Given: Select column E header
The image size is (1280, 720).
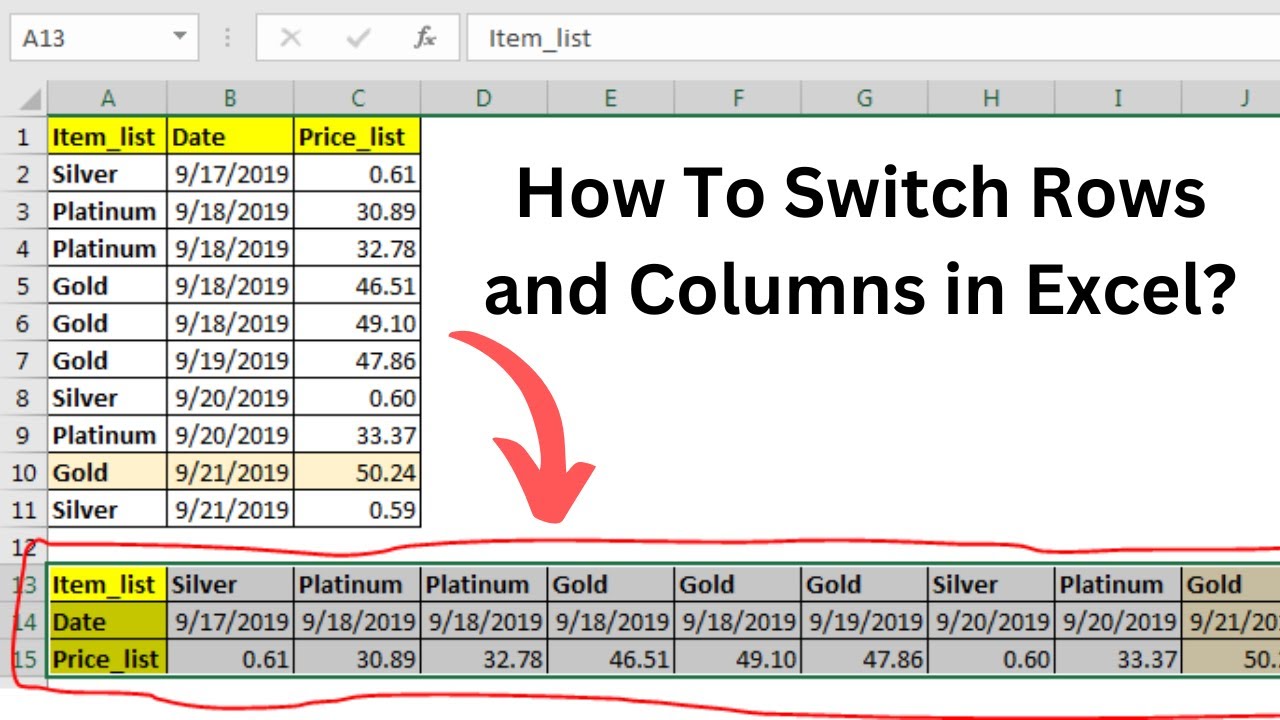Looking at the screenshot, I should click(610, 99).
